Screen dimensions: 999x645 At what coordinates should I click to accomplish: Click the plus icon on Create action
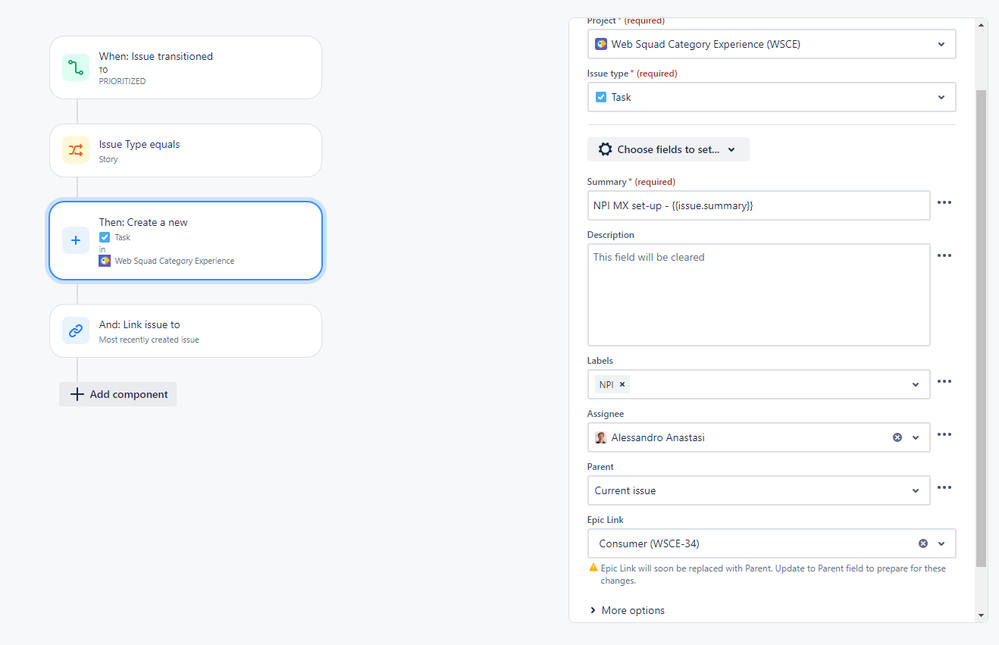point(76,241)
